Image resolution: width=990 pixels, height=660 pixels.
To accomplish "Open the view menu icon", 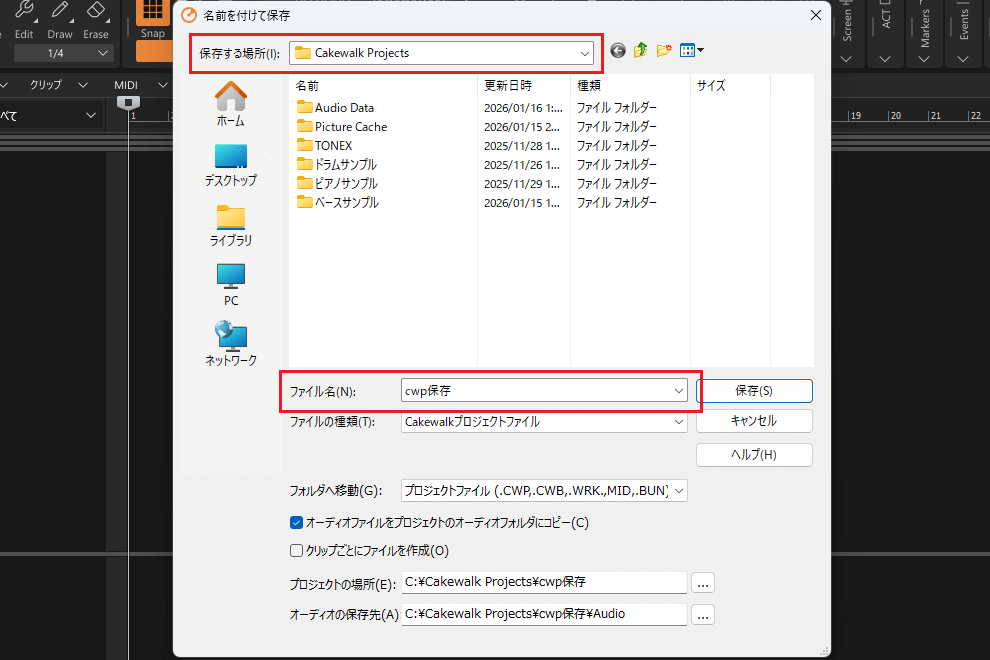I will 692,51.
